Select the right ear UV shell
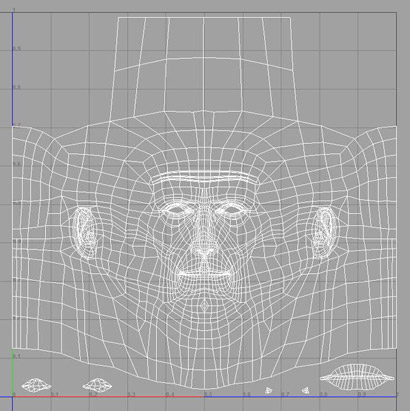410x411 pixels. coord(324,233)
